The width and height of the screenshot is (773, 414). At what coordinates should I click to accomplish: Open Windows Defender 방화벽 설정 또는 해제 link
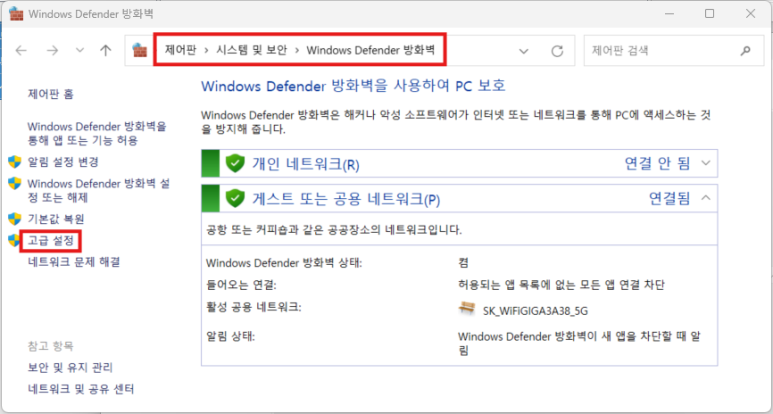pos(99,191)
